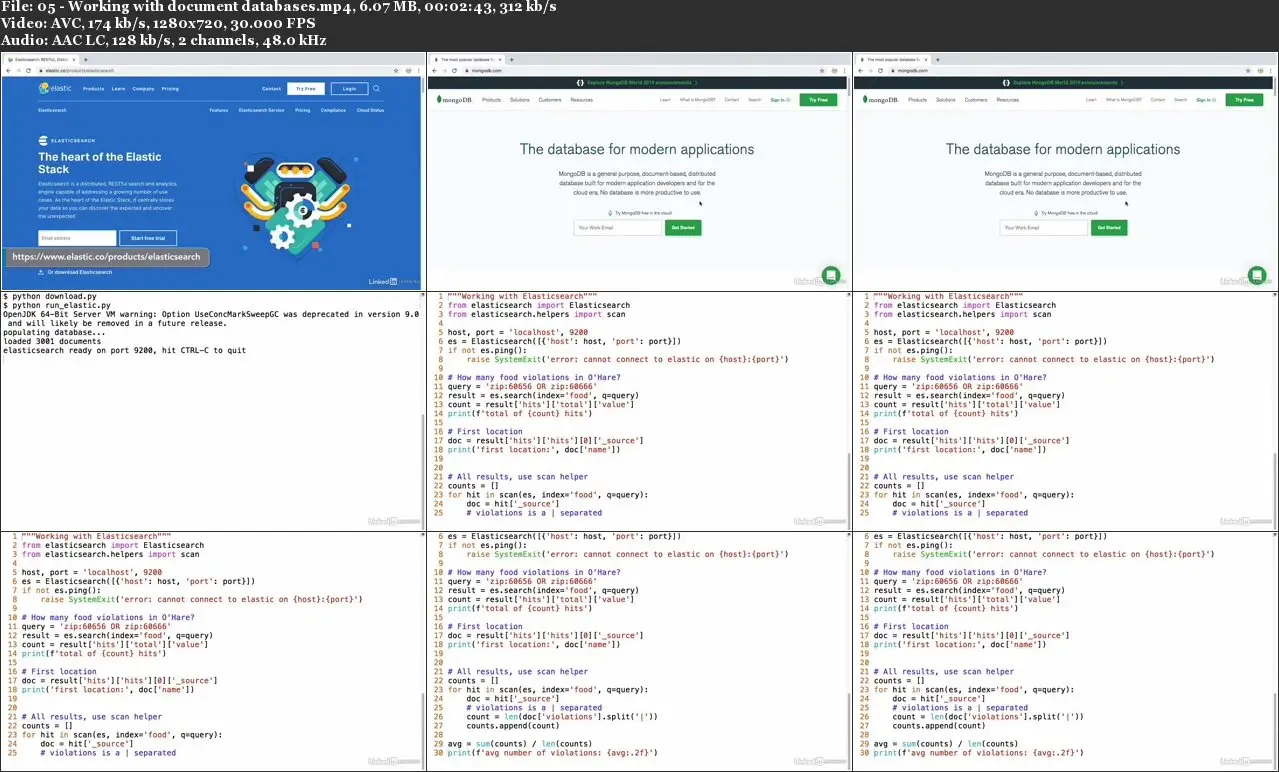Open a new tab in the middle MongoDB frame
Screen dimensions: 1279x772
point(512,60)
